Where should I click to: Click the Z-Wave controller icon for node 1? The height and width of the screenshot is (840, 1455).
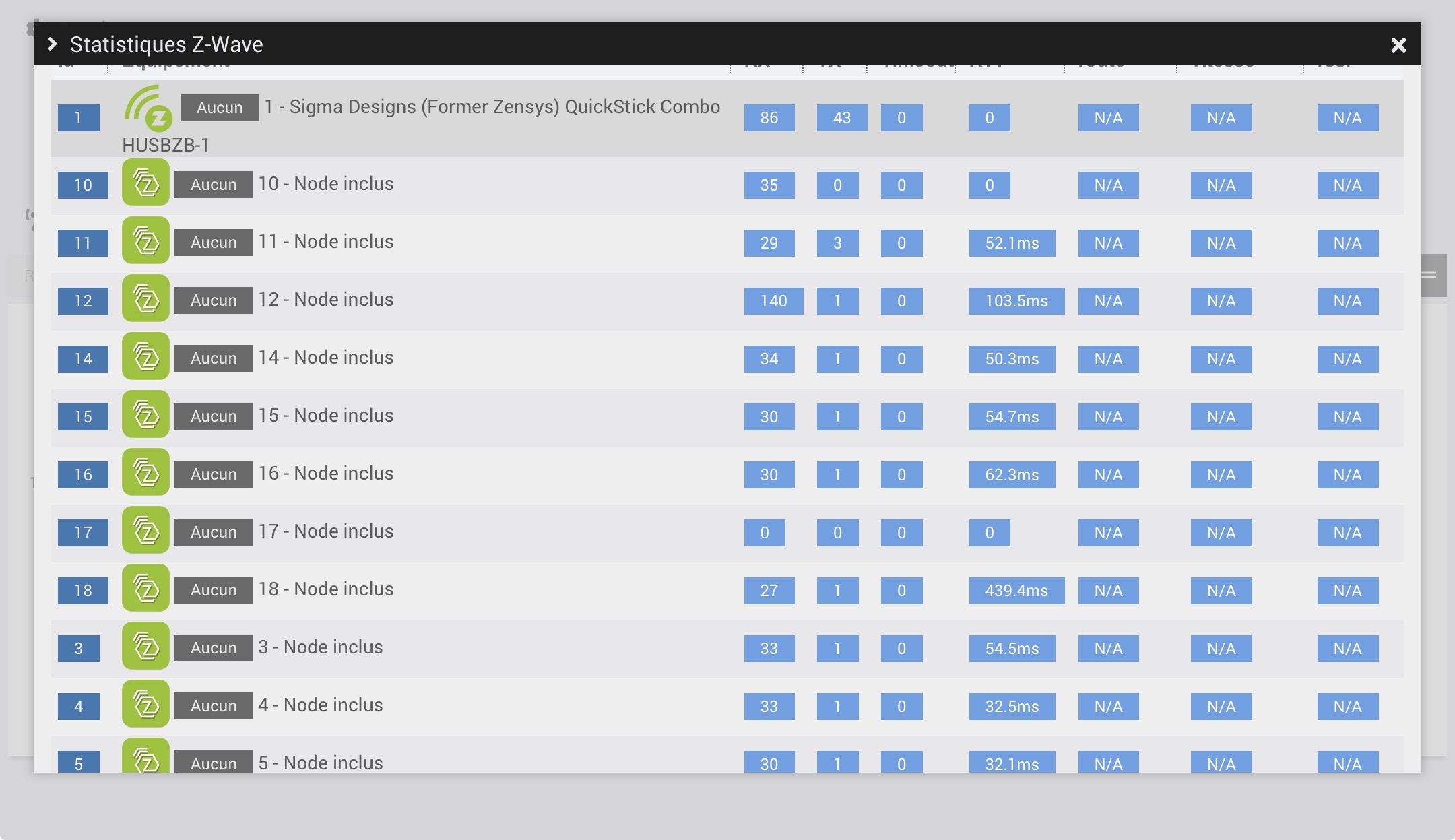(148, 108)
